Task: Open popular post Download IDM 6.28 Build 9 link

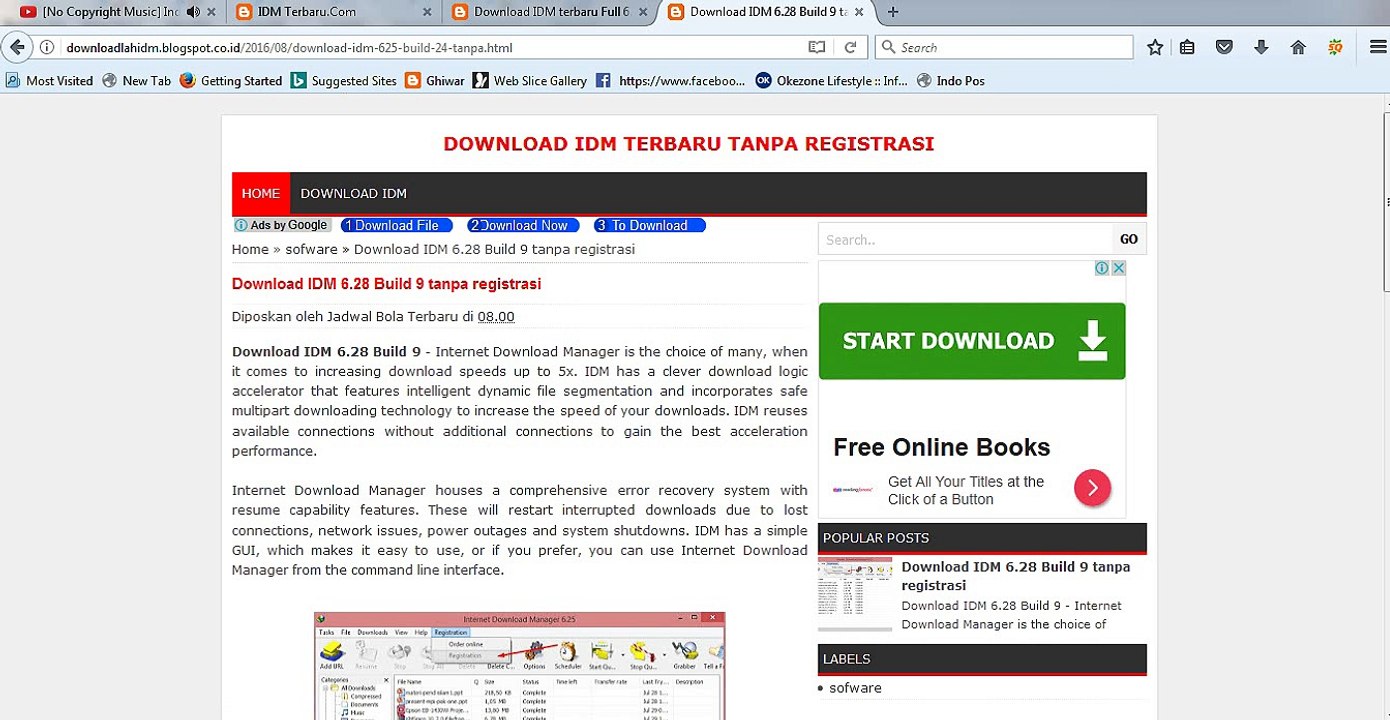Action: [1016, 576]
